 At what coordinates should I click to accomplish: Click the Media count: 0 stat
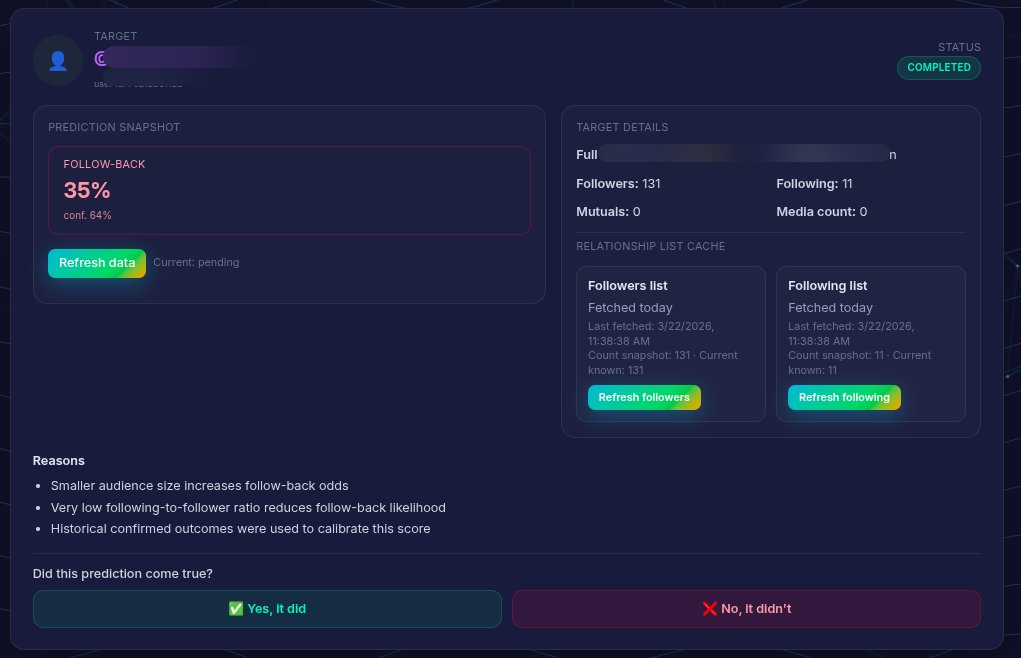(821, 212)
